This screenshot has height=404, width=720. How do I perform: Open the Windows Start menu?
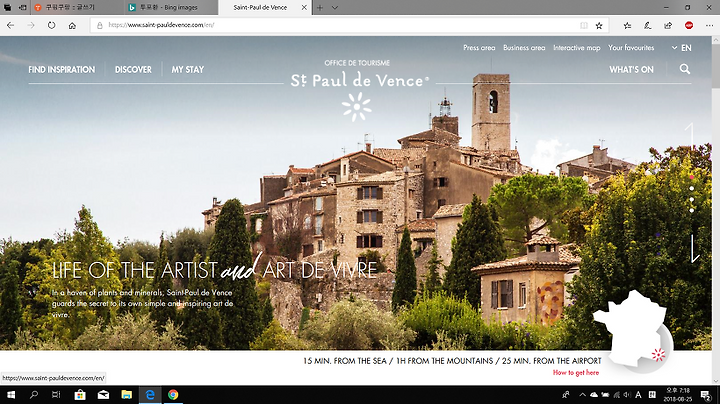(11, 394)
